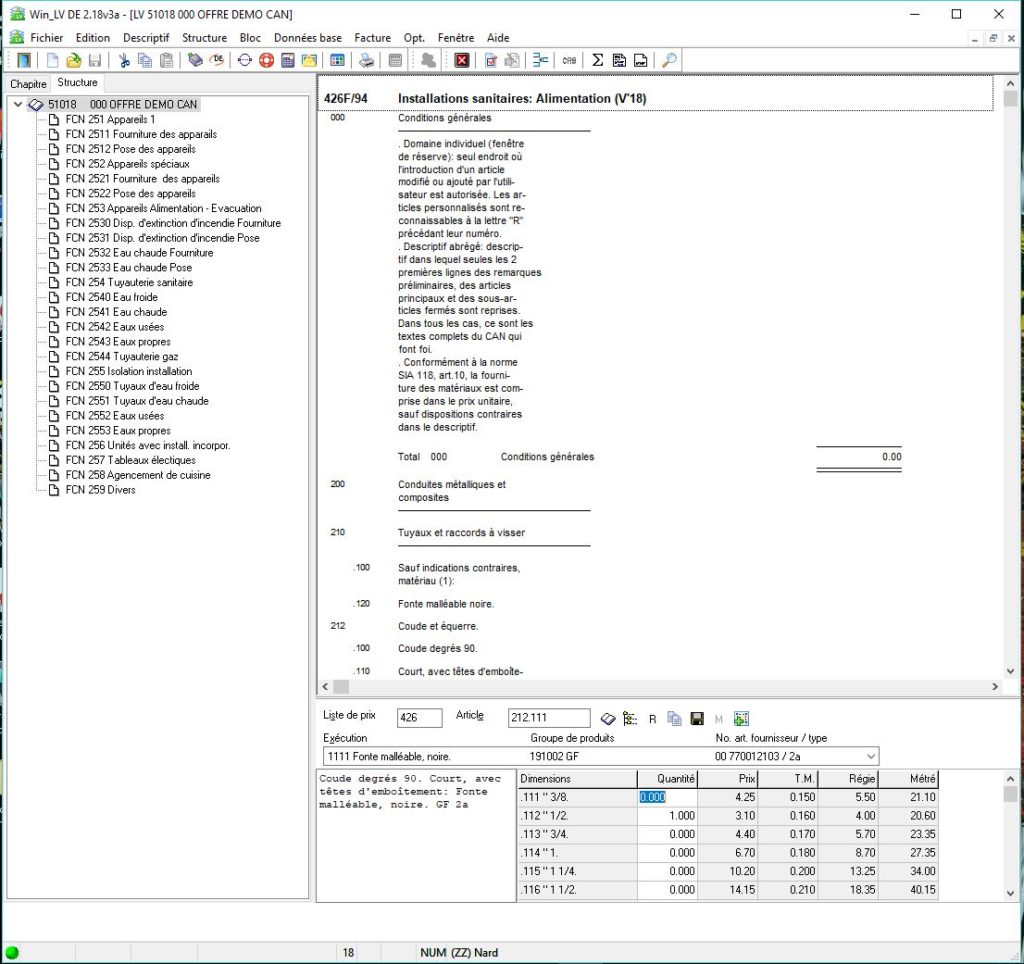
Task: Select FCN 251 Appareils 1 in tree
Action: [110, 120]
